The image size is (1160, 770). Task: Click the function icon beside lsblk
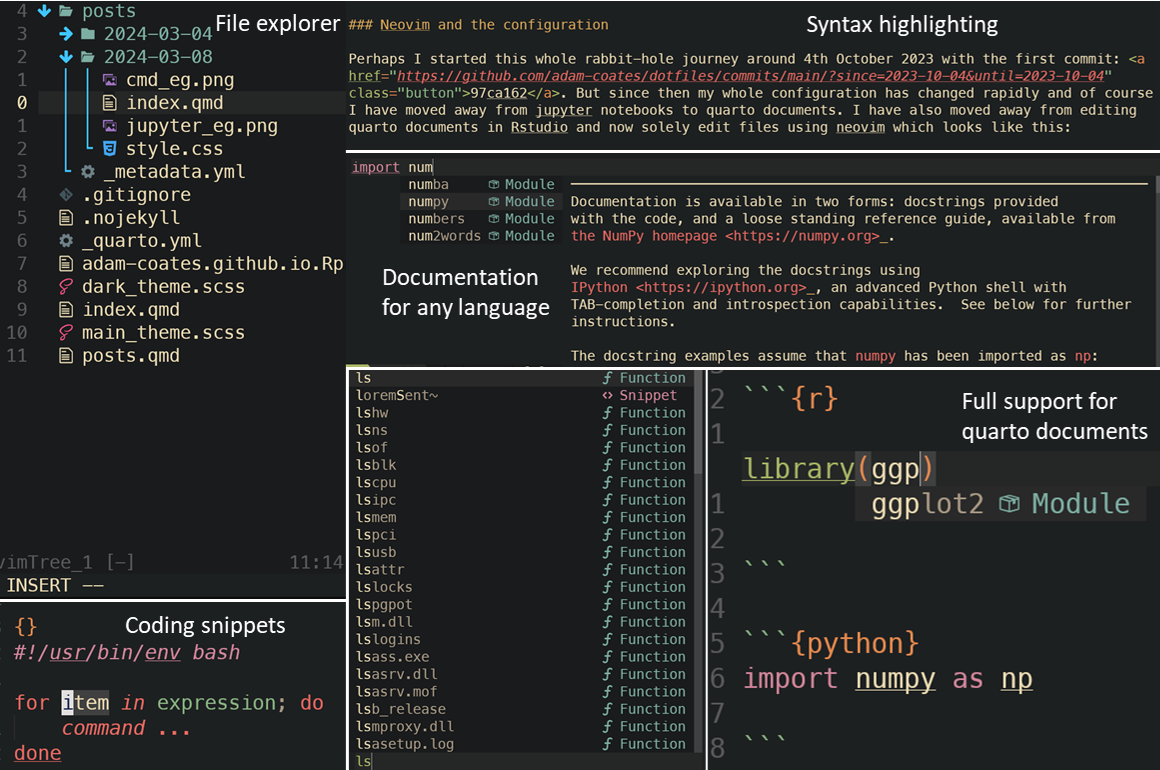click(x=607, y=465)
